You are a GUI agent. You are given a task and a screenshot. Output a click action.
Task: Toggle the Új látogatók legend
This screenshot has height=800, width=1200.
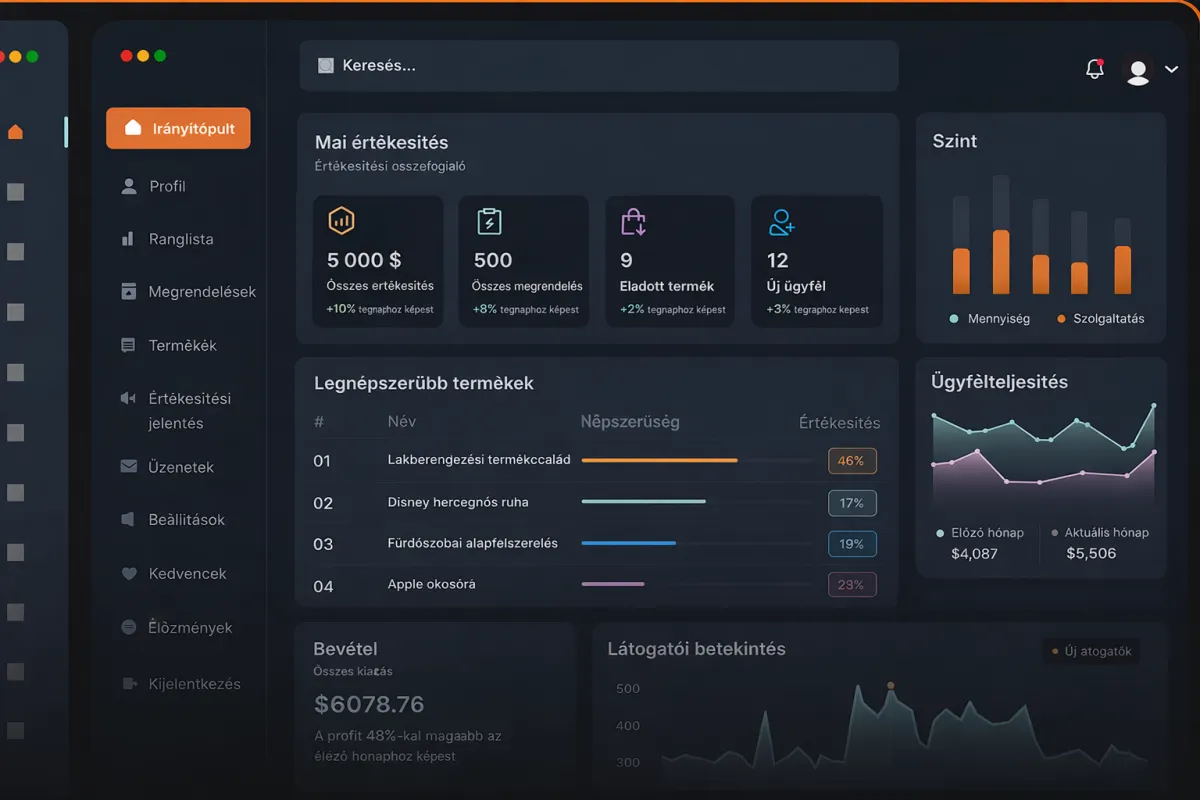1091,651
